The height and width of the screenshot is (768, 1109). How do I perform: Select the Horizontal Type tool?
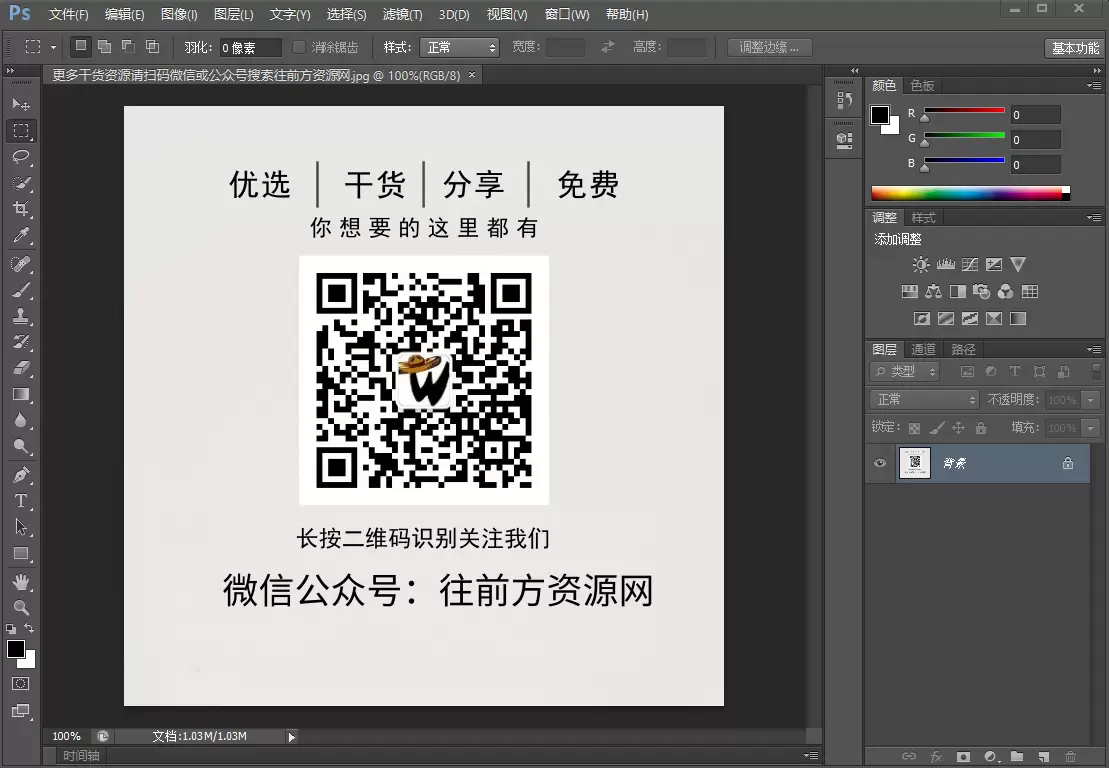pos(21,501)
